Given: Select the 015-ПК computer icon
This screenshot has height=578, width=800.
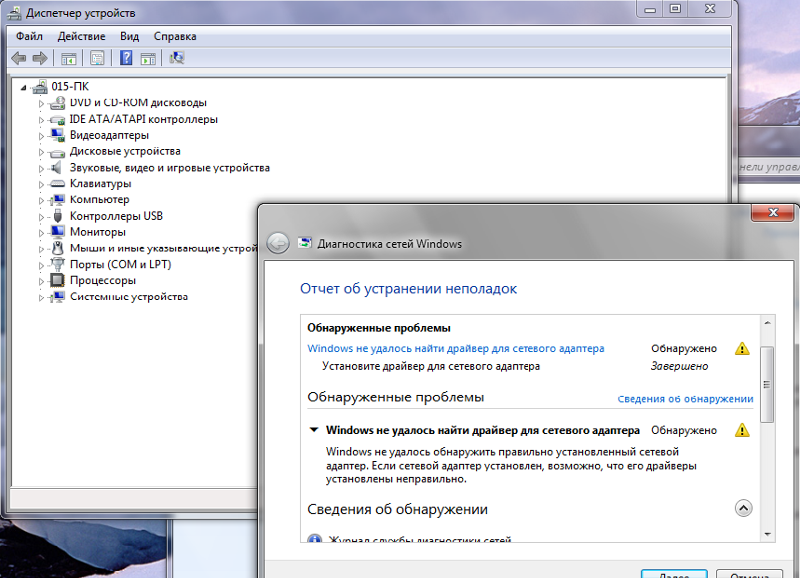Looking at the screenshot, I should [40, 87].
